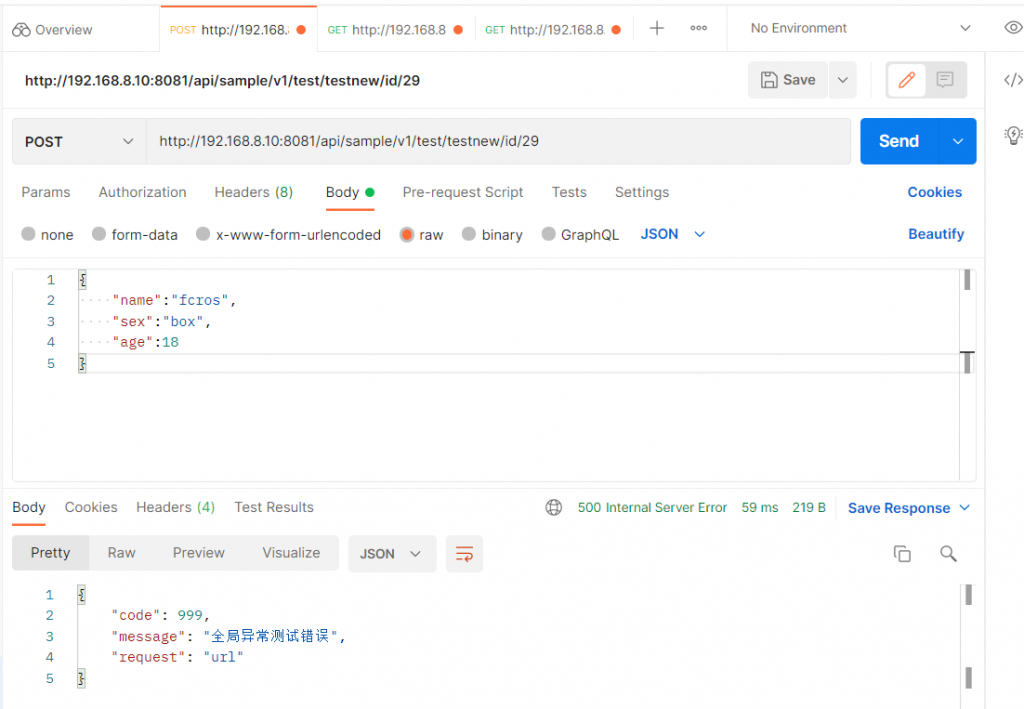
Task: Toggle the response line wrap icon
Action: (x=464, y=554)
